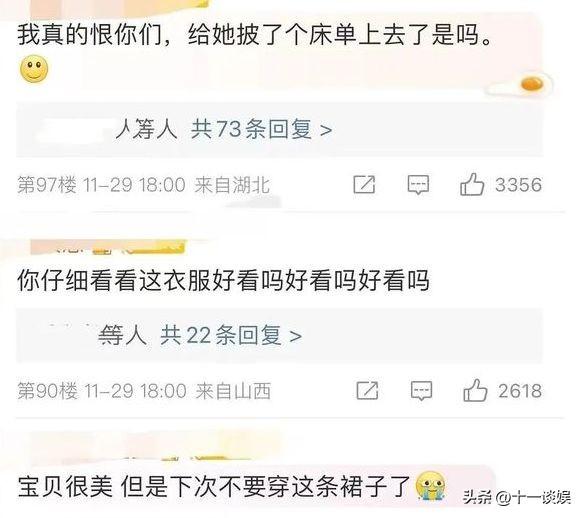Image resolution: width=584 pixels, height=518 pixels.
Task: Click the 第97楼 timestamp line
Action: tap(143, 185)
